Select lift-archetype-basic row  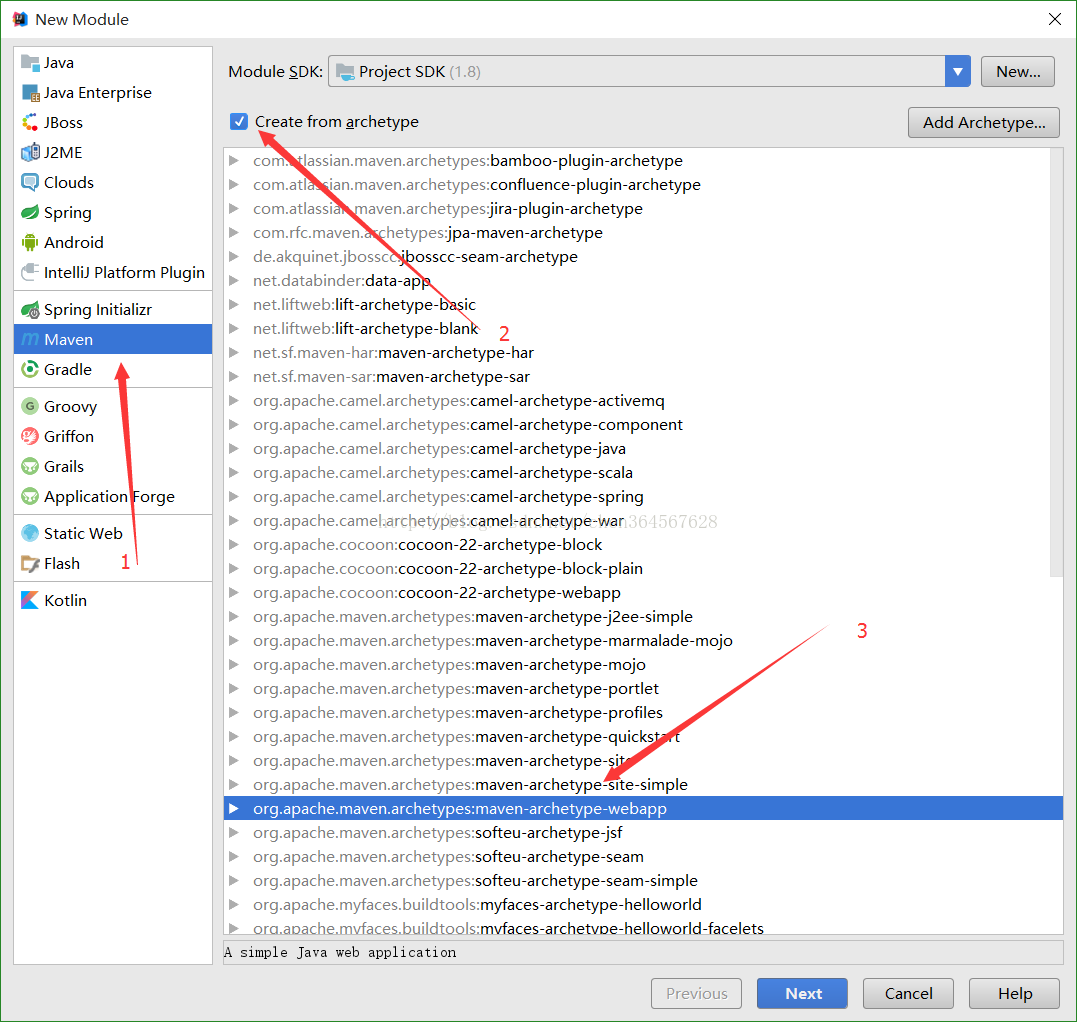pyautogui.click(x=643, y=304)
